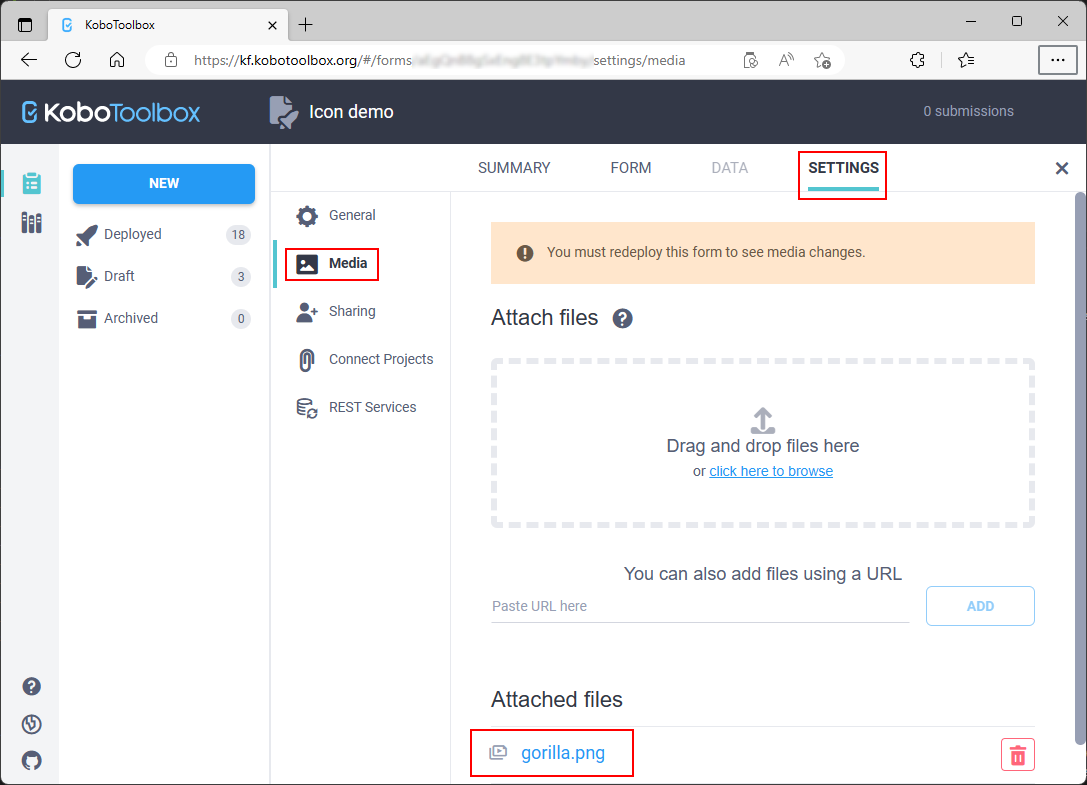Click the Paste URL here field
The image size is (1087, 785).
coord(699,606)
